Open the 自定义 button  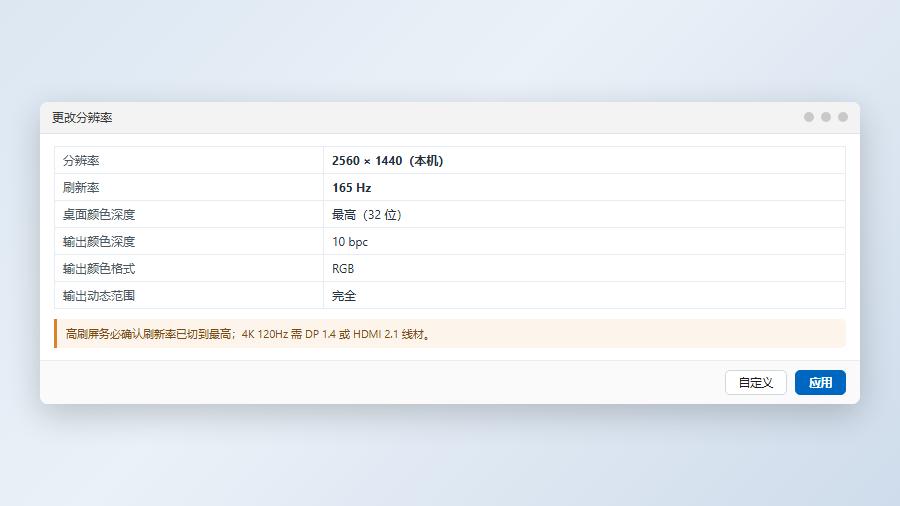(755, 383)
